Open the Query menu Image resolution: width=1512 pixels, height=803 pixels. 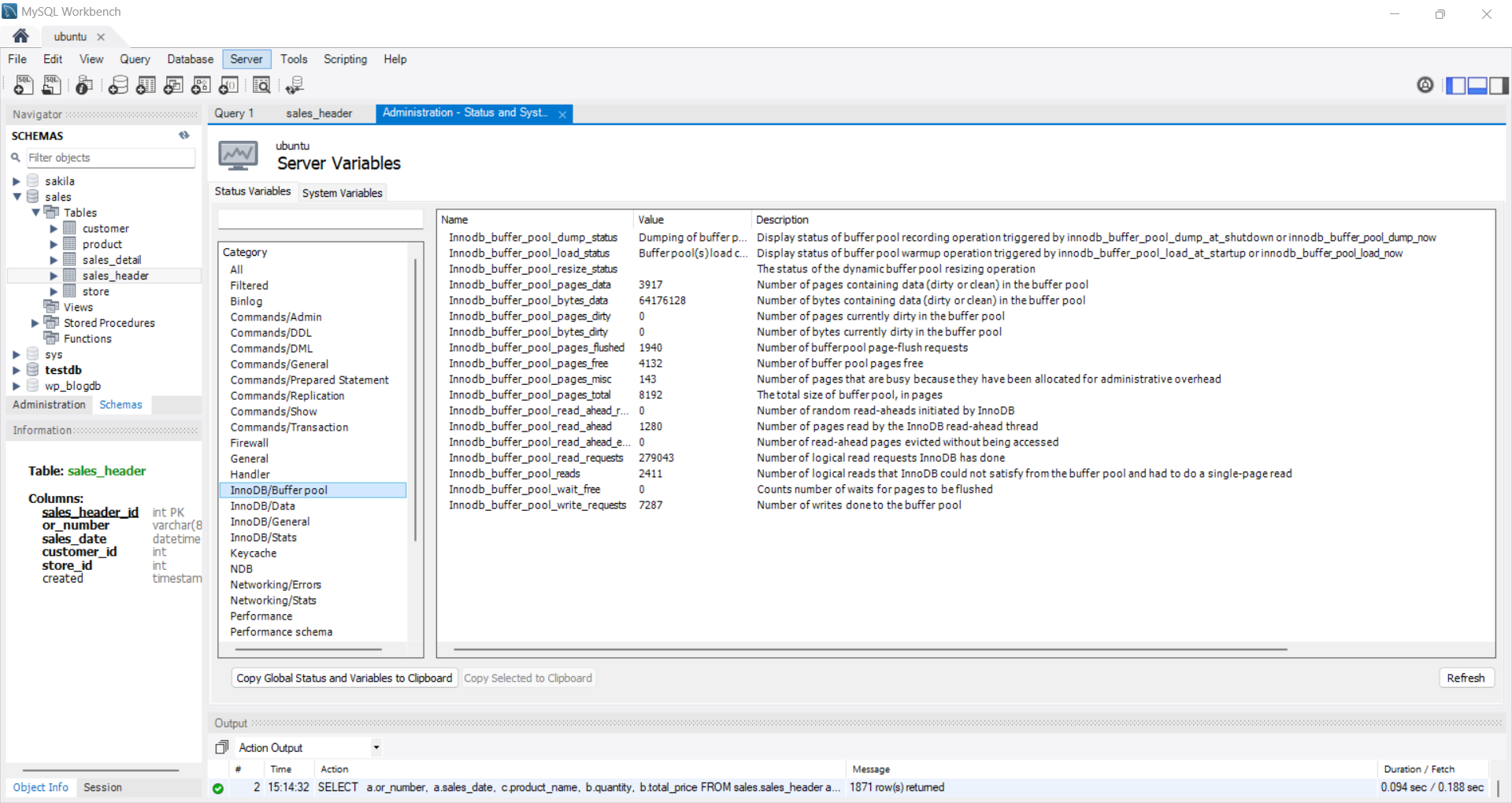pos(135,59)
